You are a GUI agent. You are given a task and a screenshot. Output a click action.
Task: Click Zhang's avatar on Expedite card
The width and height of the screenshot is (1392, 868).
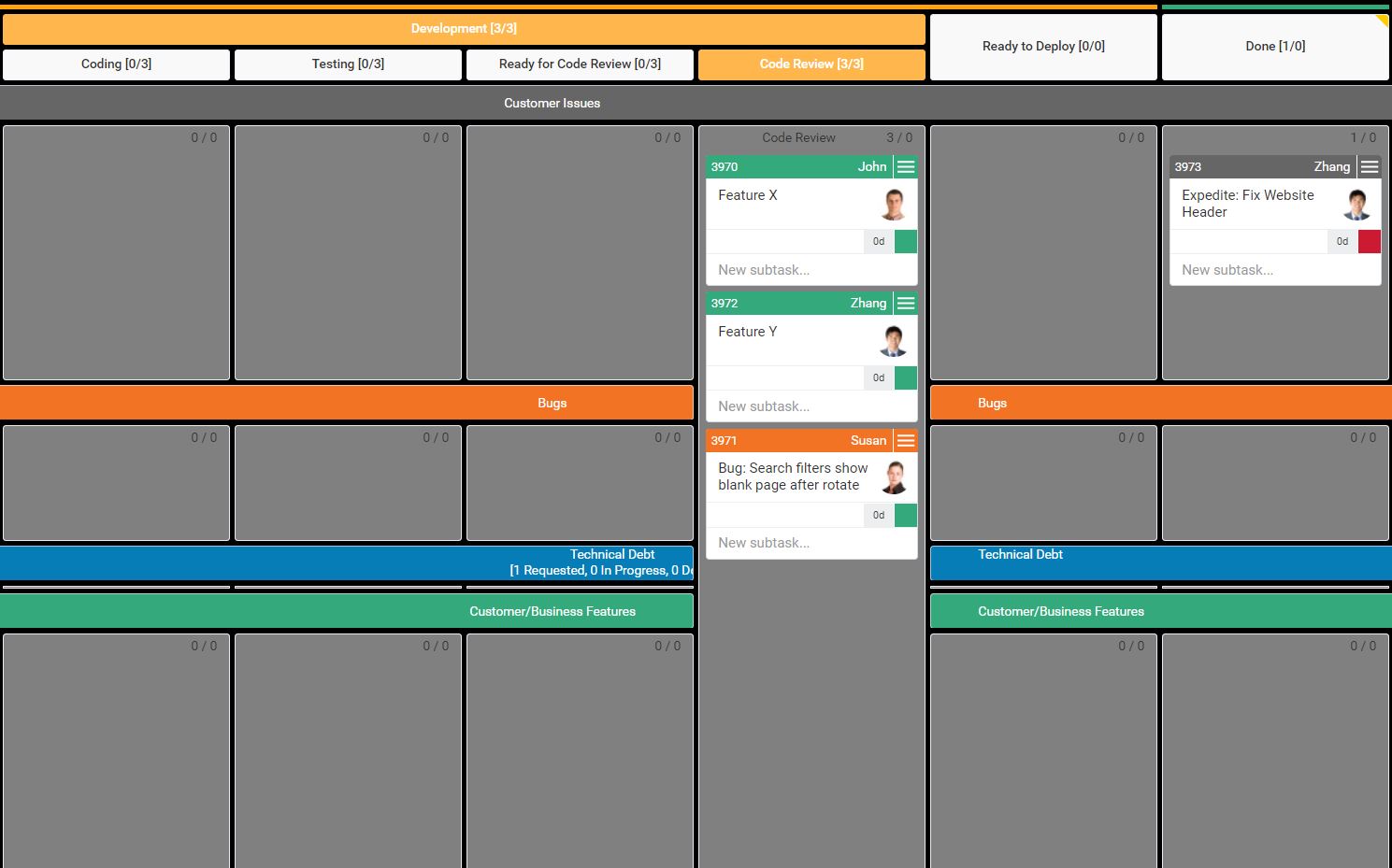coord(1356,204)
